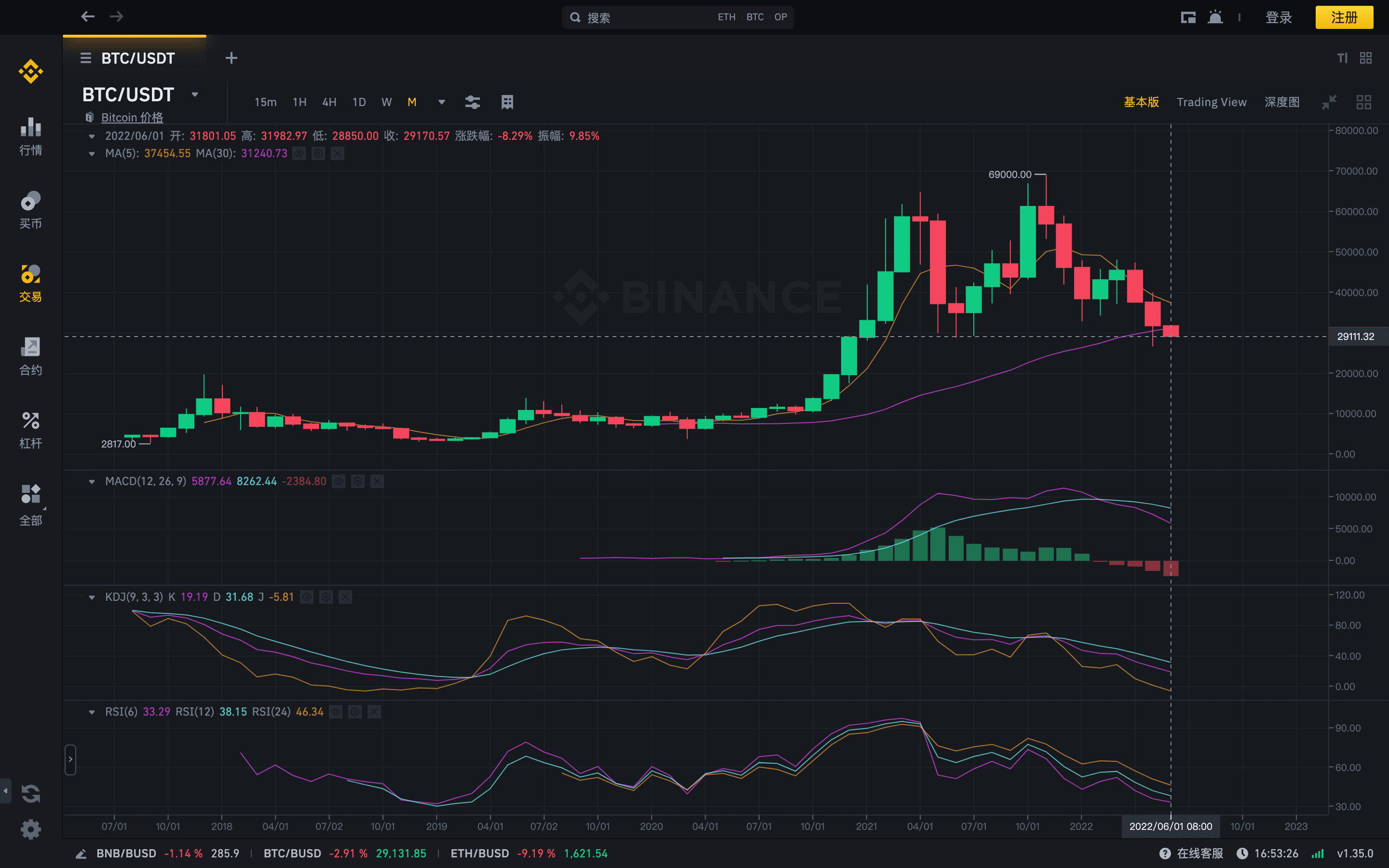1389x868 pixels.
Task: Open more timeframes dropdown arrow after M
Action: click(x=441, y=102)
